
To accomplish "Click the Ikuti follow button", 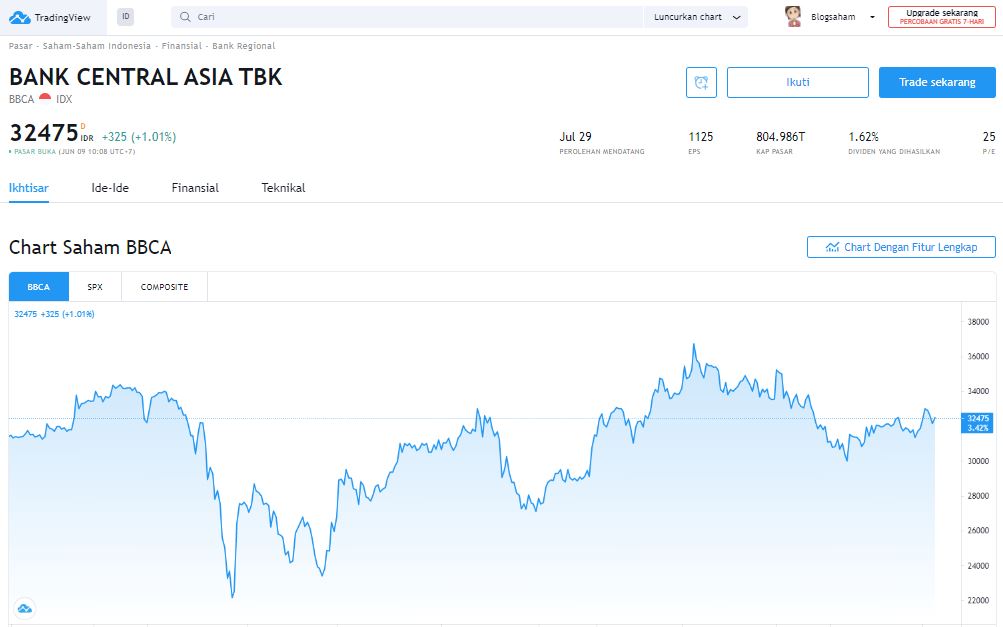I will point(798,83).
